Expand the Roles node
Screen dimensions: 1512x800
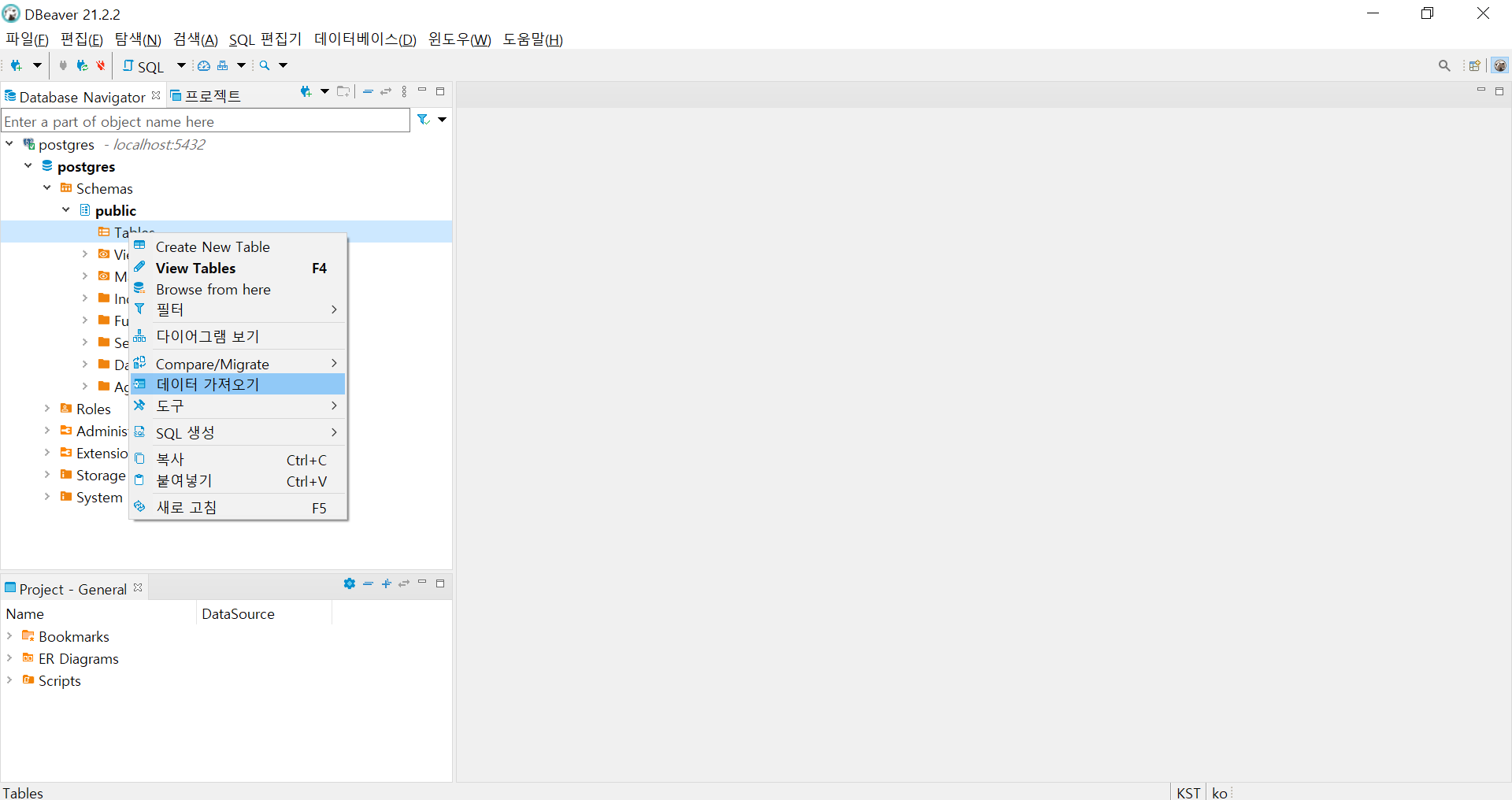point(47,409)
